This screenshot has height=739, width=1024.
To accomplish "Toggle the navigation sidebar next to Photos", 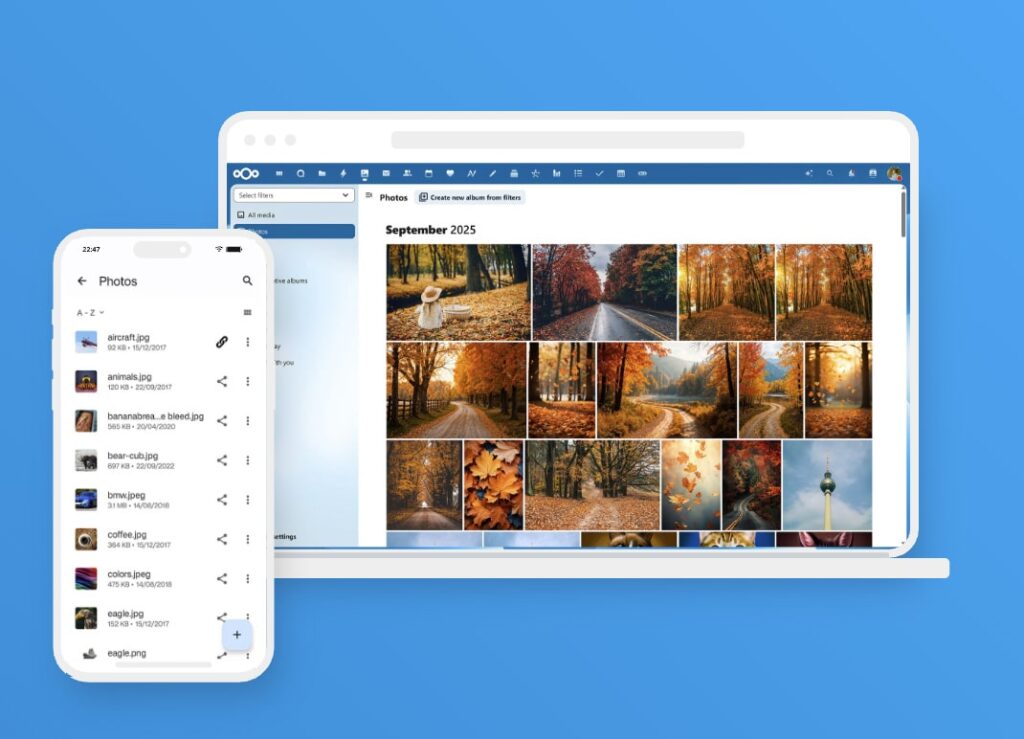I will [369, 197].
